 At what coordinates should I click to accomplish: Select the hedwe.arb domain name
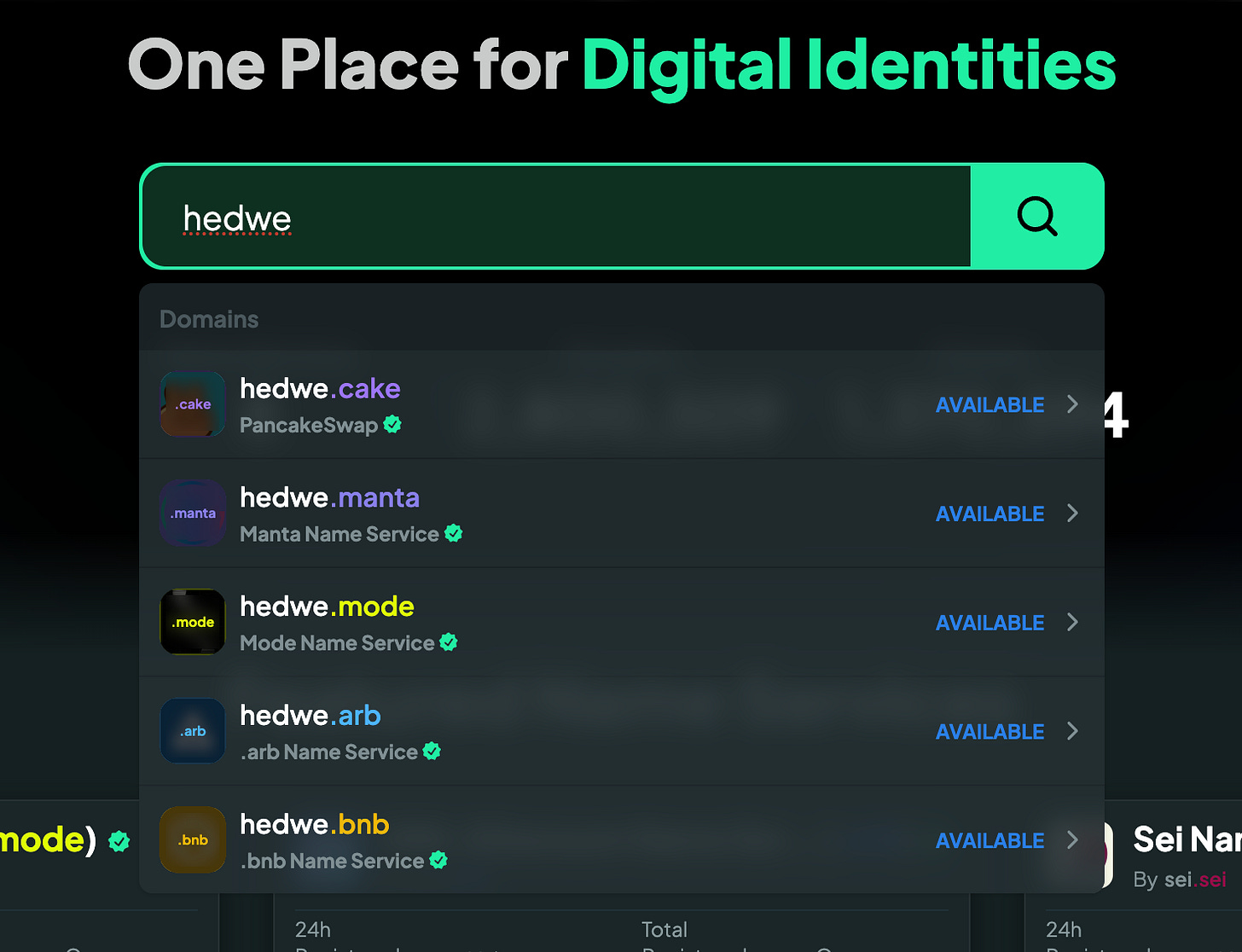[310, 716]
